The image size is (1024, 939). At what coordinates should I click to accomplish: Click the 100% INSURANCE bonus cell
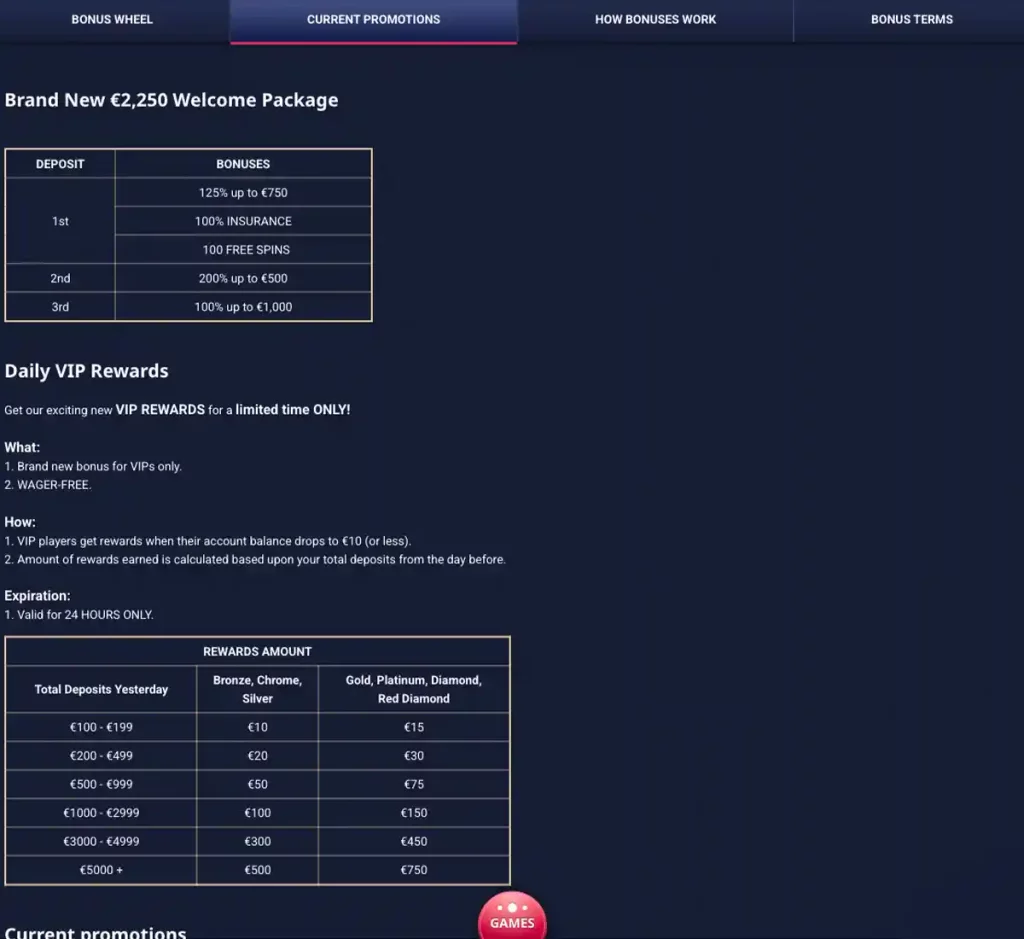coord(243,221)
